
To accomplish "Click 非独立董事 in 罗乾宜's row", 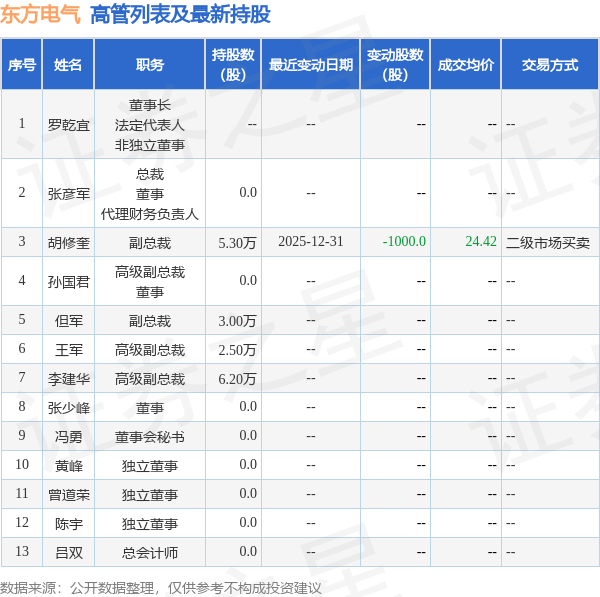I will click(150, 145).
